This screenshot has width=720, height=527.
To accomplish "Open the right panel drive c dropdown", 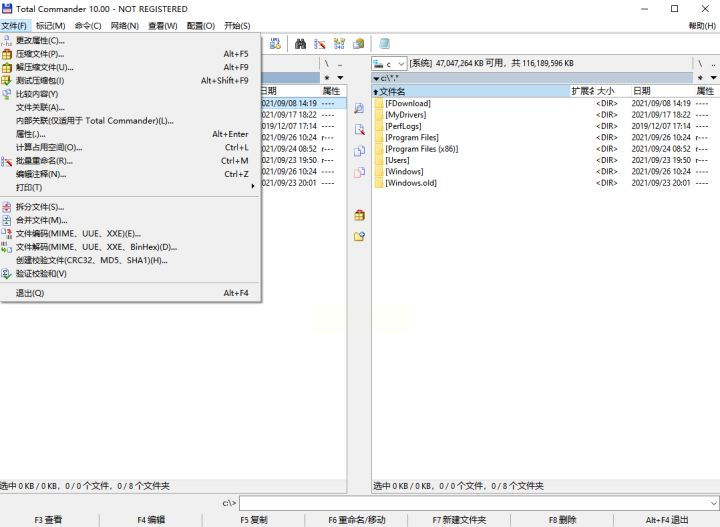I will point(389,63).
